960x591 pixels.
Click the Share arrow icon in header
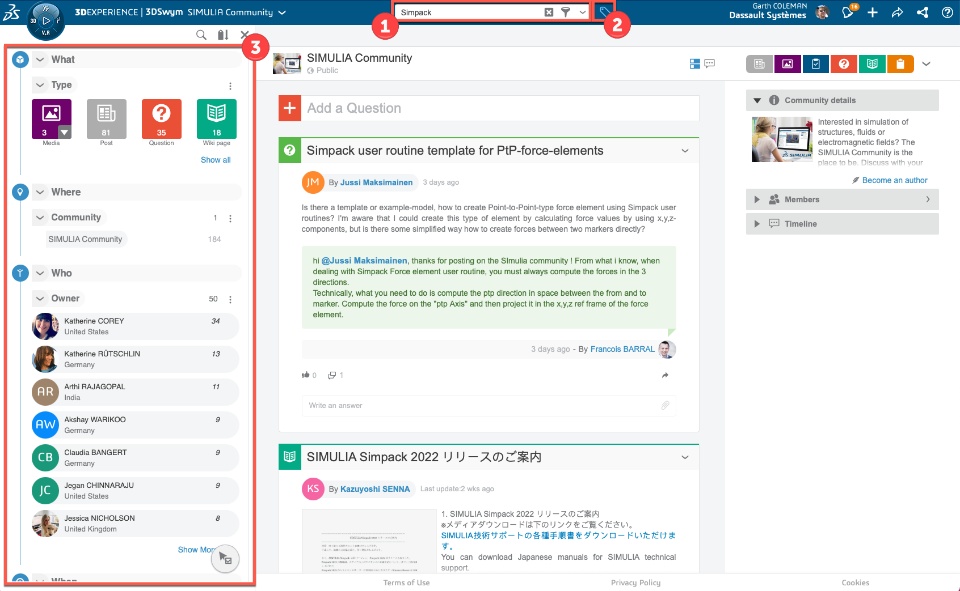pos(897,12)
